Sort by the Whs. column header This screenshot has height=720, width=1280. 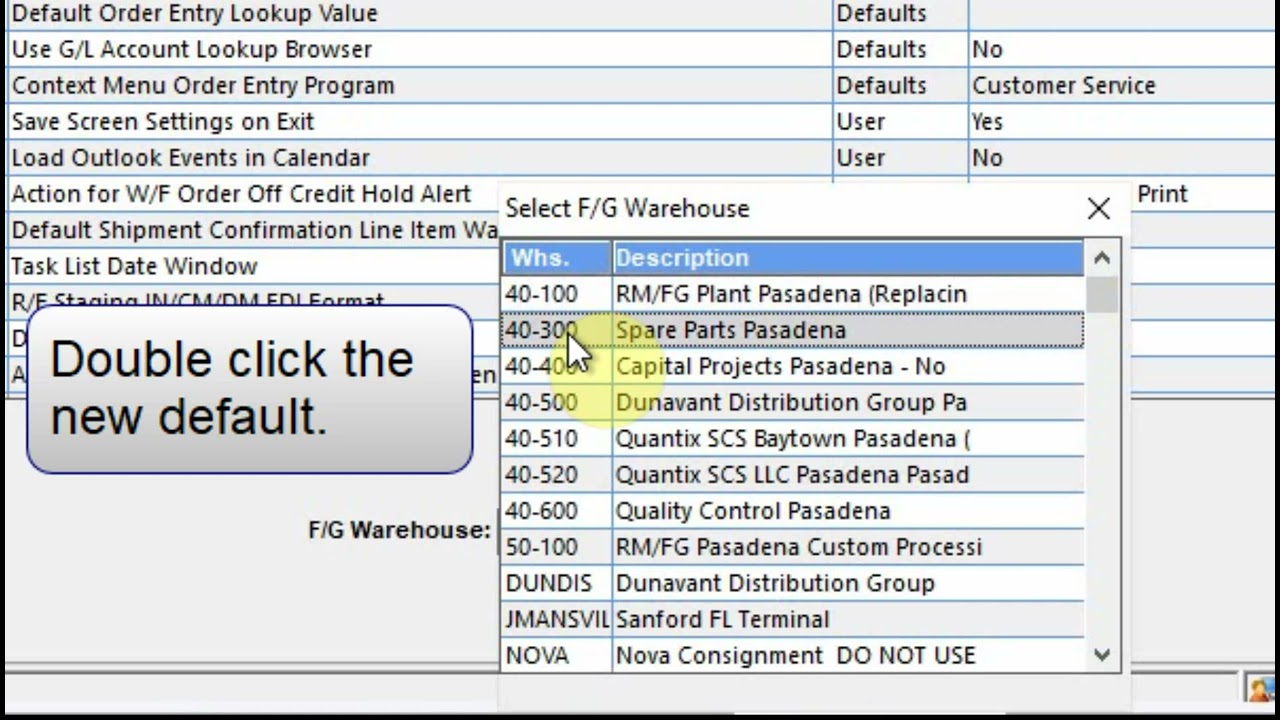tap(556, 258)
